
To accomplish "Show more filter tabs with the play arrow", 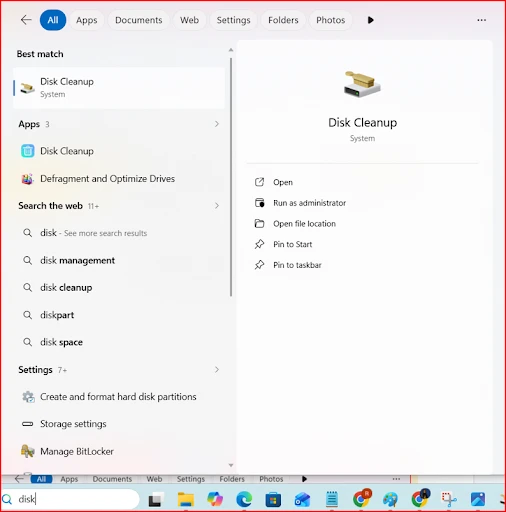I will [x=370, y=20].
